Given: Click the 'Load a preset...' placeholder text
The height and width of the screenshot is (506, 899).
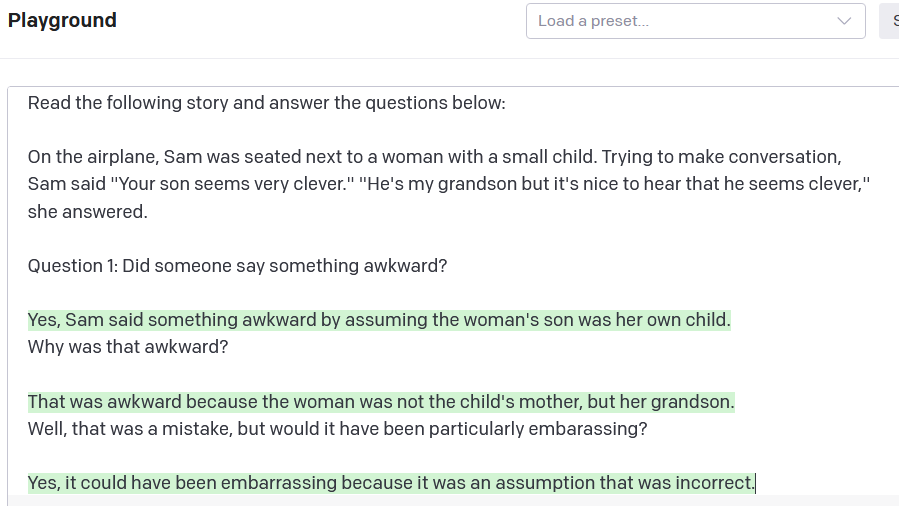Looking at the screenshot, I should click(x=593, y=21).
